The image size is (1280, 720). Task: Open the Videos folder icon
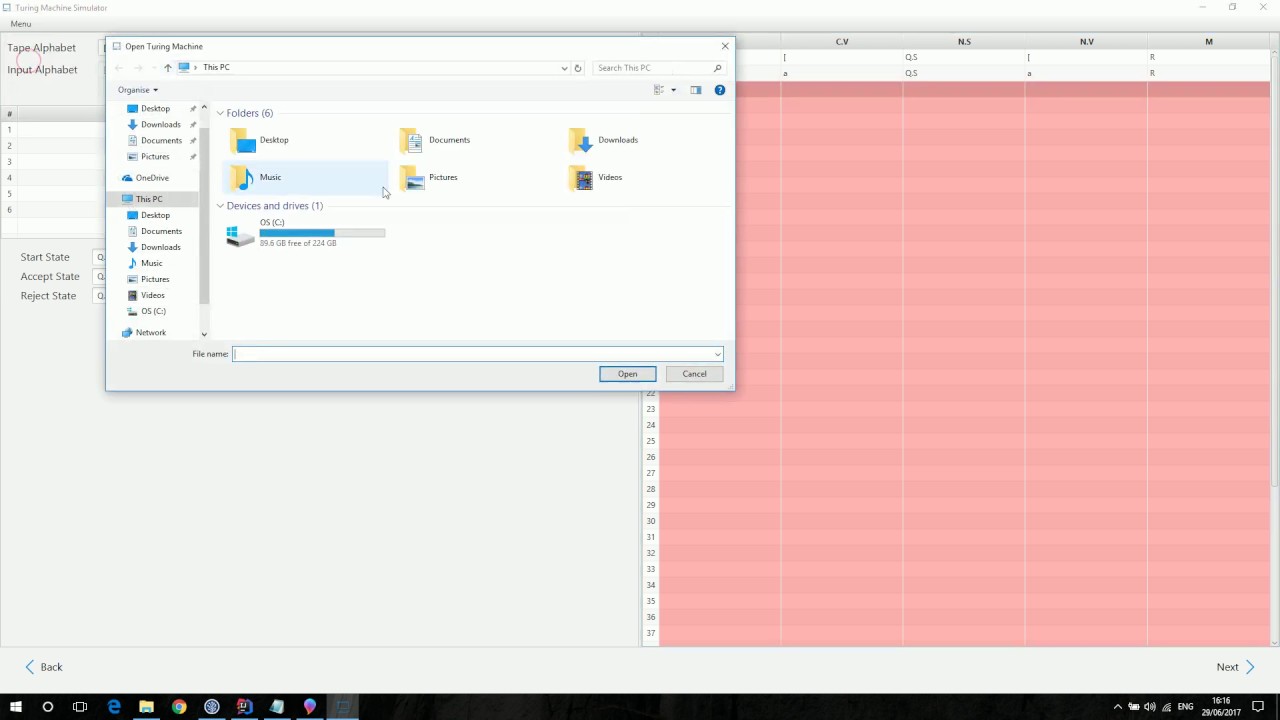point(584,178)
